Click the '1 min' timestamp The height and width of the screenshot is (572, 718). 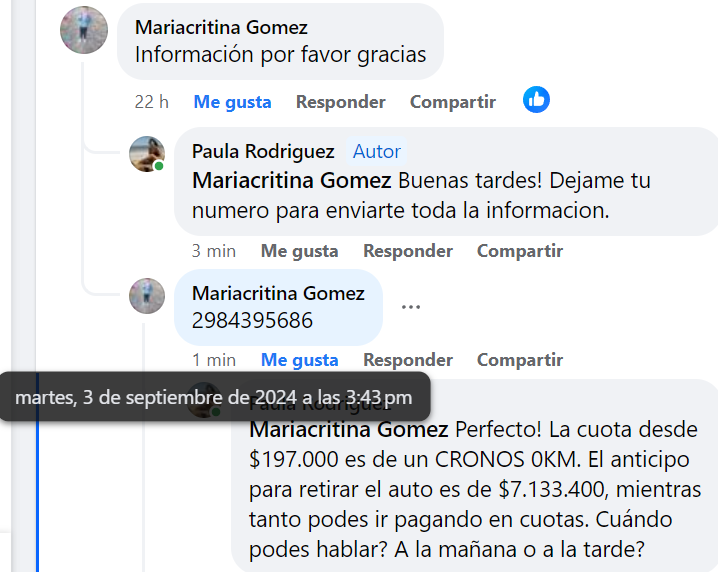(x=214, y=360)
